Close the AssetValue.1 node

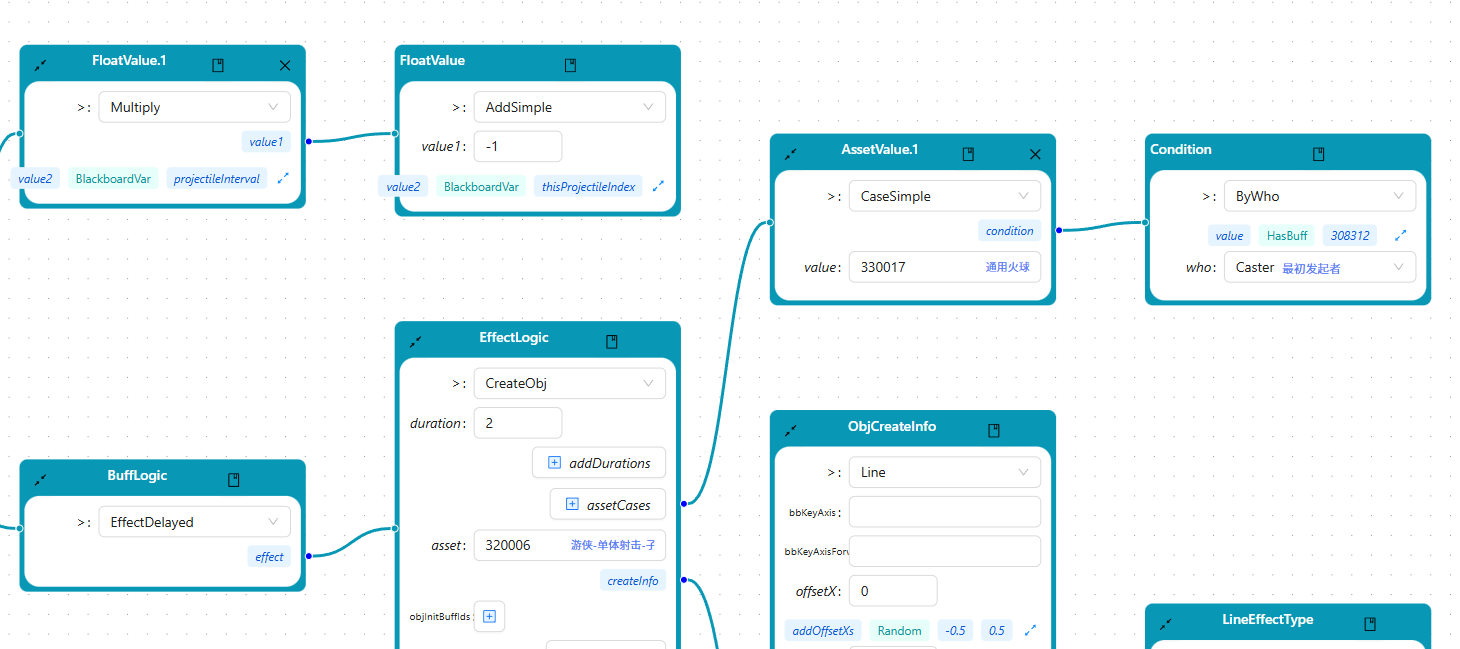(x=1035, y=154)
